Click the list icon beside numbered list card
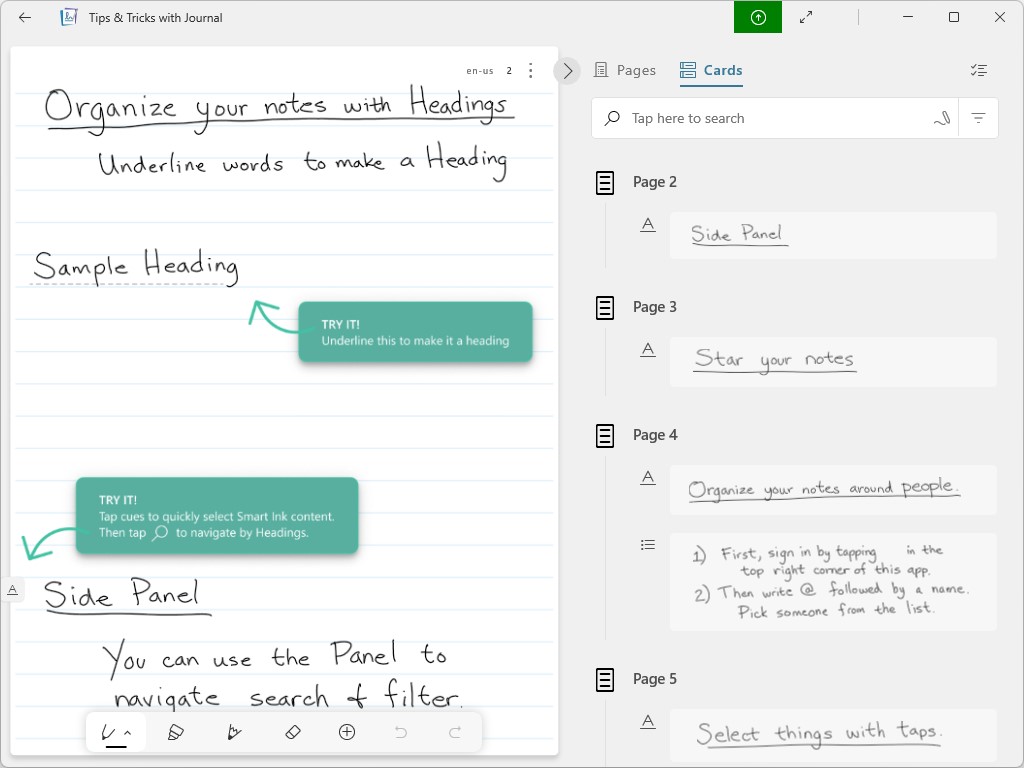Screen dimensions: 1024x768 point(647,545)
